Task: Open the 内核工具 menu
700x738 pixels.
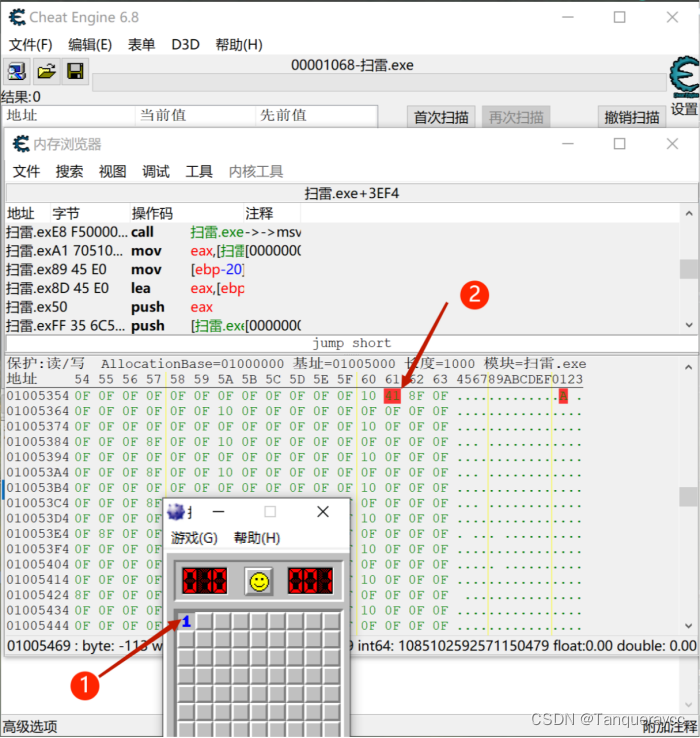Action: tap(256, 171)
